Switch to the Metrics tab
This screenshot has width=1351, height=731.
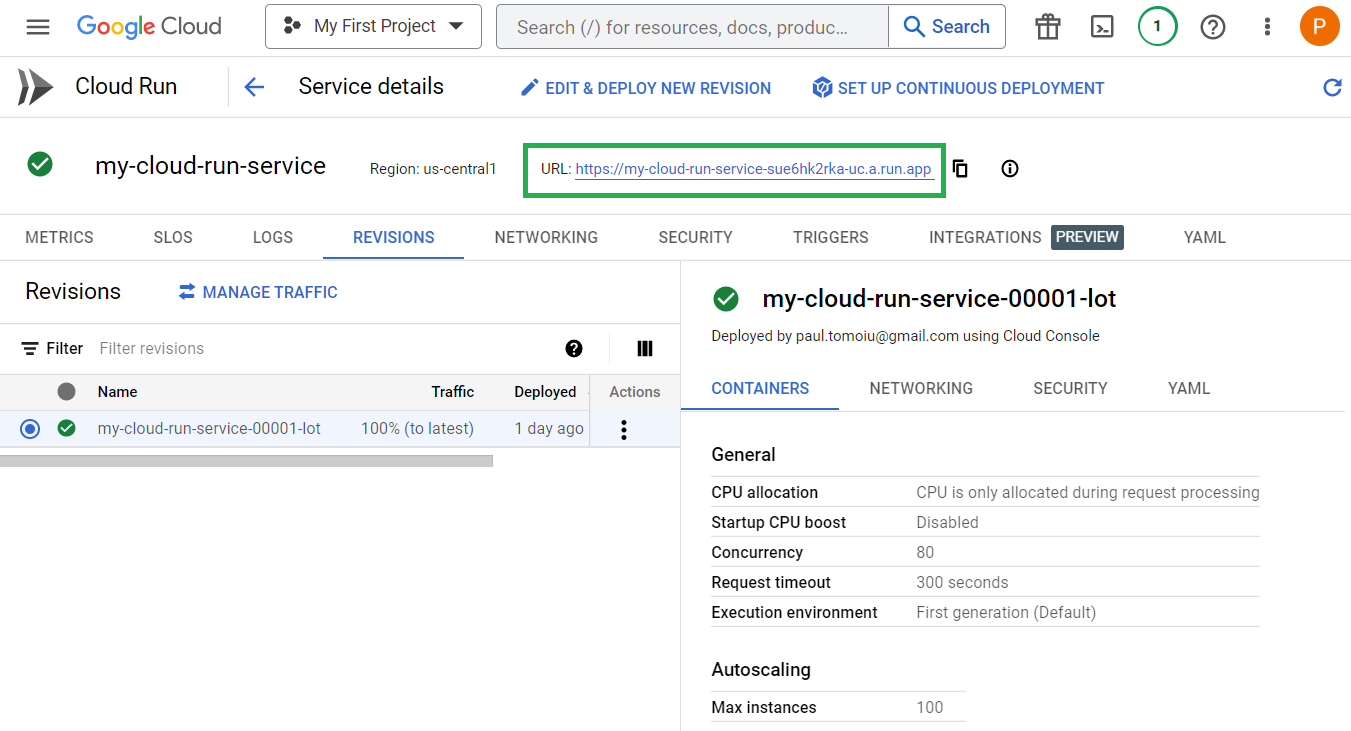(59, 237)
